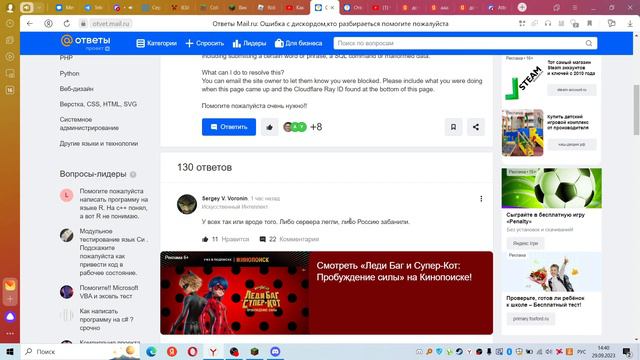The width and height of the screenshot is (640, 360).
Task: Click the page vertical scrollbar thumb
Action: tap(636, 110)
